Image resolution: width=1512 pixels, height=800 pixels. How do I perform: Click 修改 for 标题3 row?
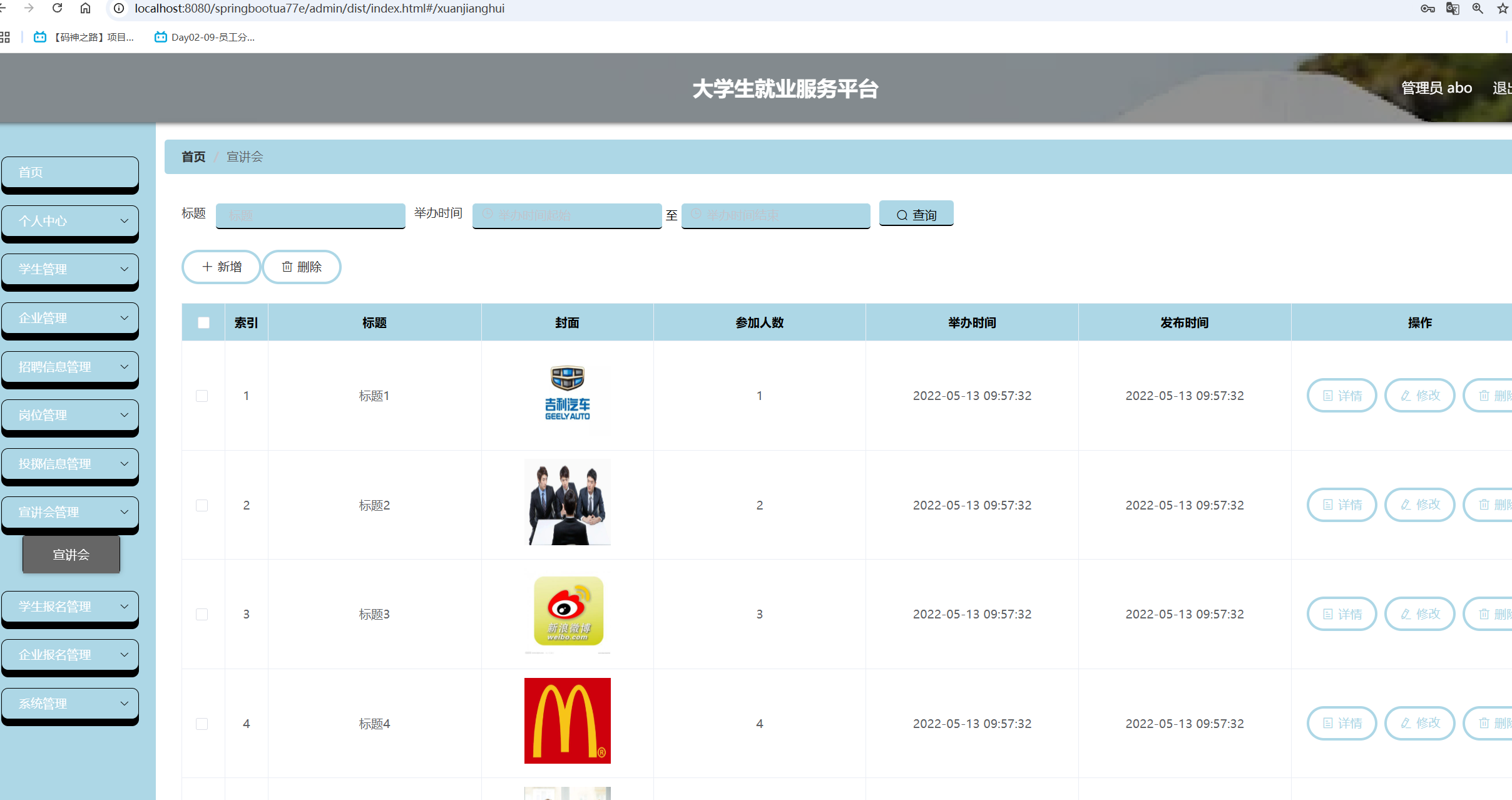(x=1419, y=614)
